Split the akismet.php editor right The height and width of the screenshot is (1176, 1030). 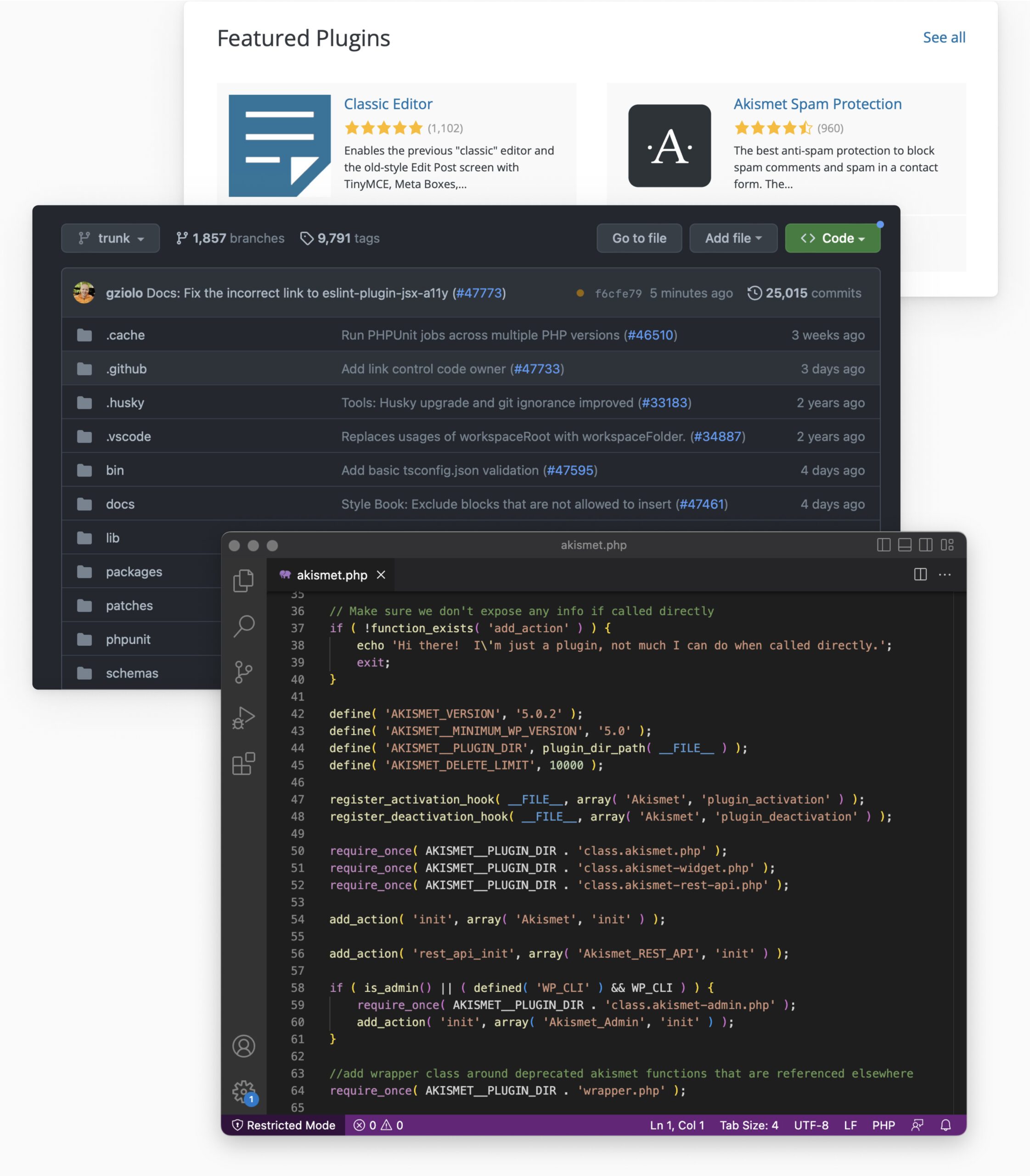coord(920,574)
